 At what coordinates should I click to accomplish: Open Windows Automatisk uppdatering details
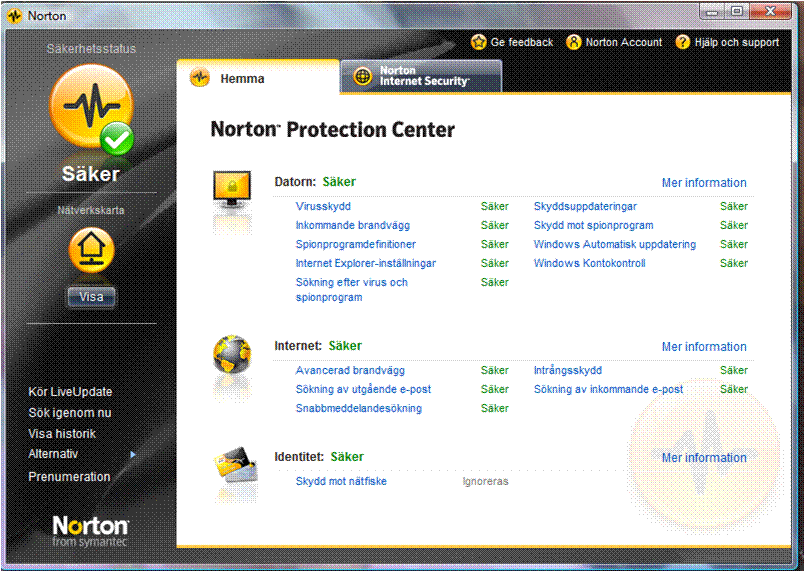tap(615, 244)
